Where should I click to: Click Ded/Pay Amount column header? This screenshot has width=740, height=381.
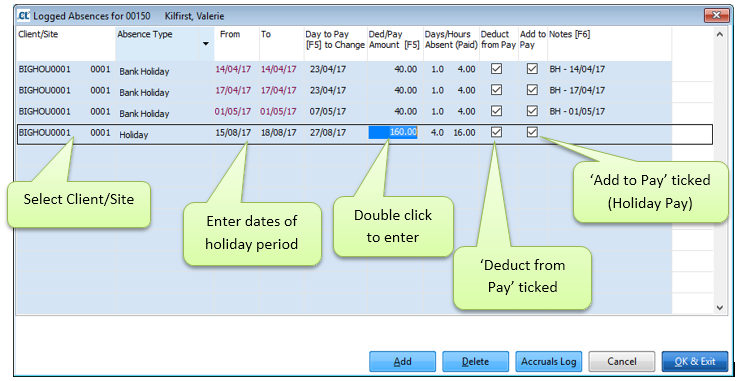tap(395, 44)
